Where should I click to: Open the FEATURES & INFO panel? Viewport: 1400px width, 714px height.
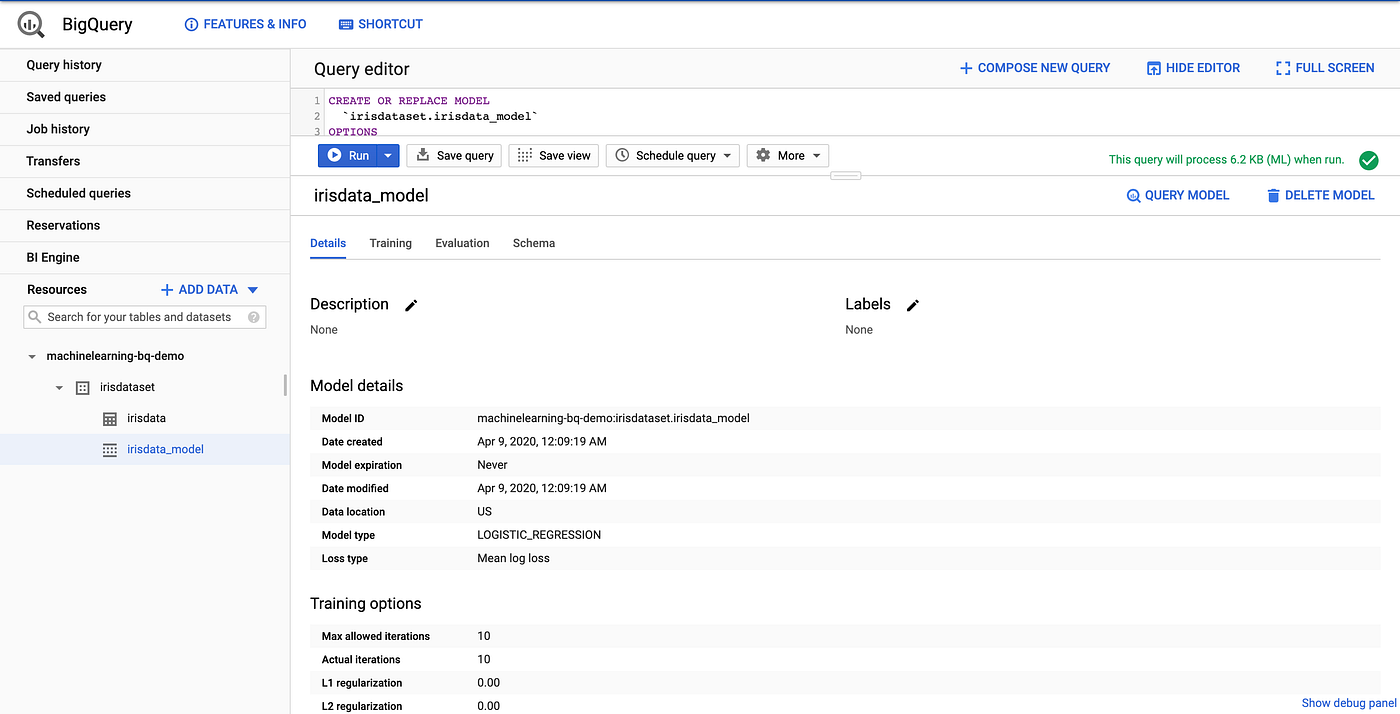click(x=244, y=23)
